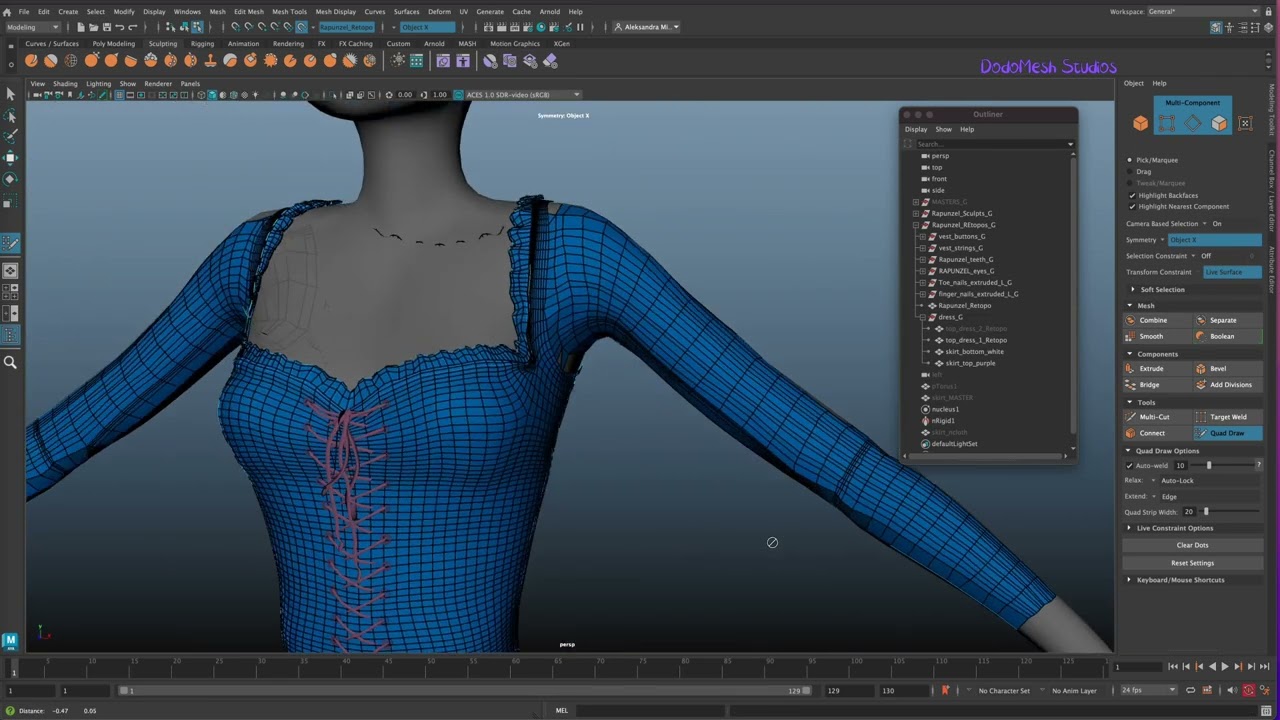Toggle the Live Surface transform constraint
The height and width of the screenshot is (720, 1280).
click(x=1232, y=272)
